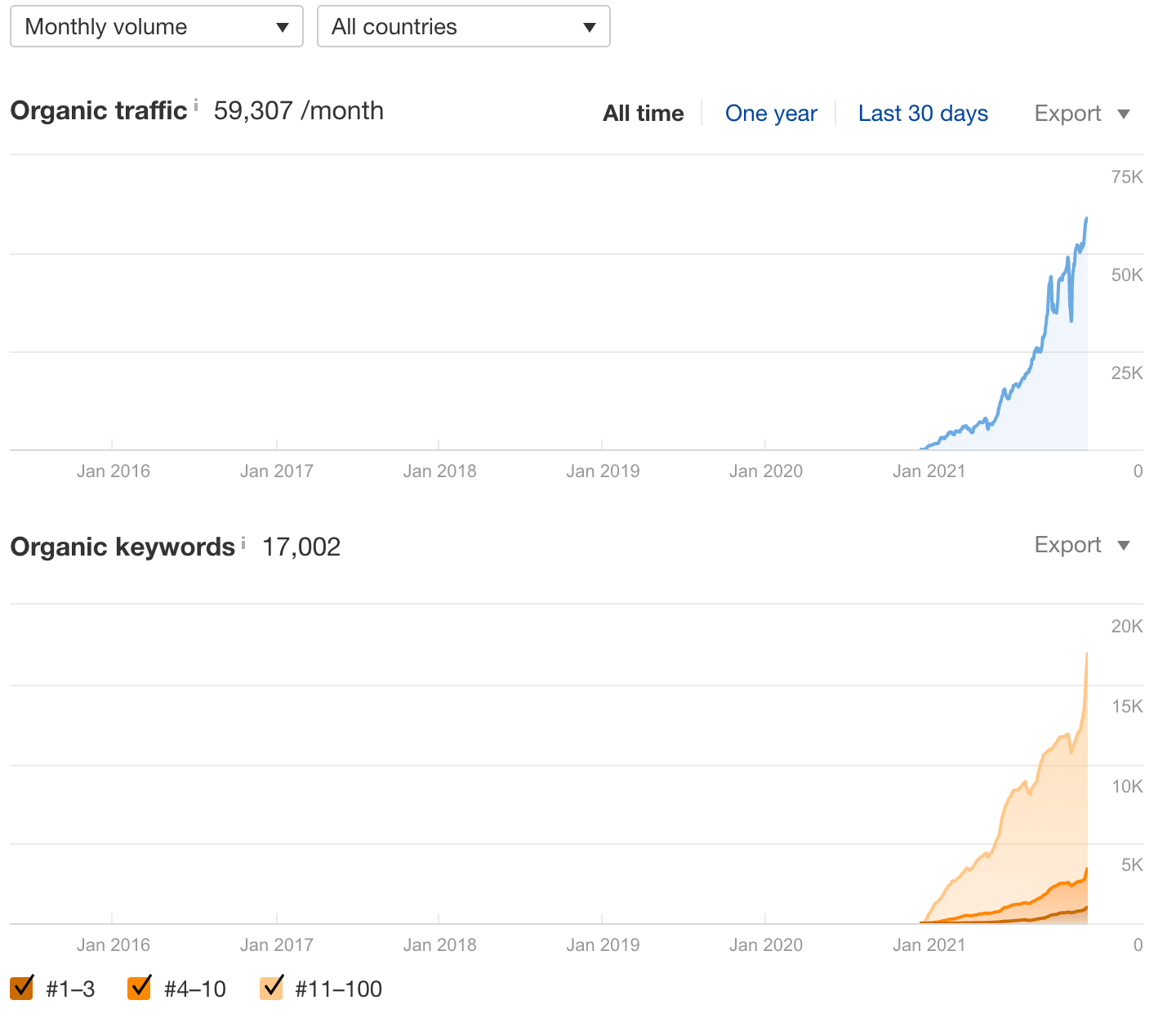The image size is (1176, 1018).
Task: Open the Monthly volume dropdown
Action: (x=157, y=26)
